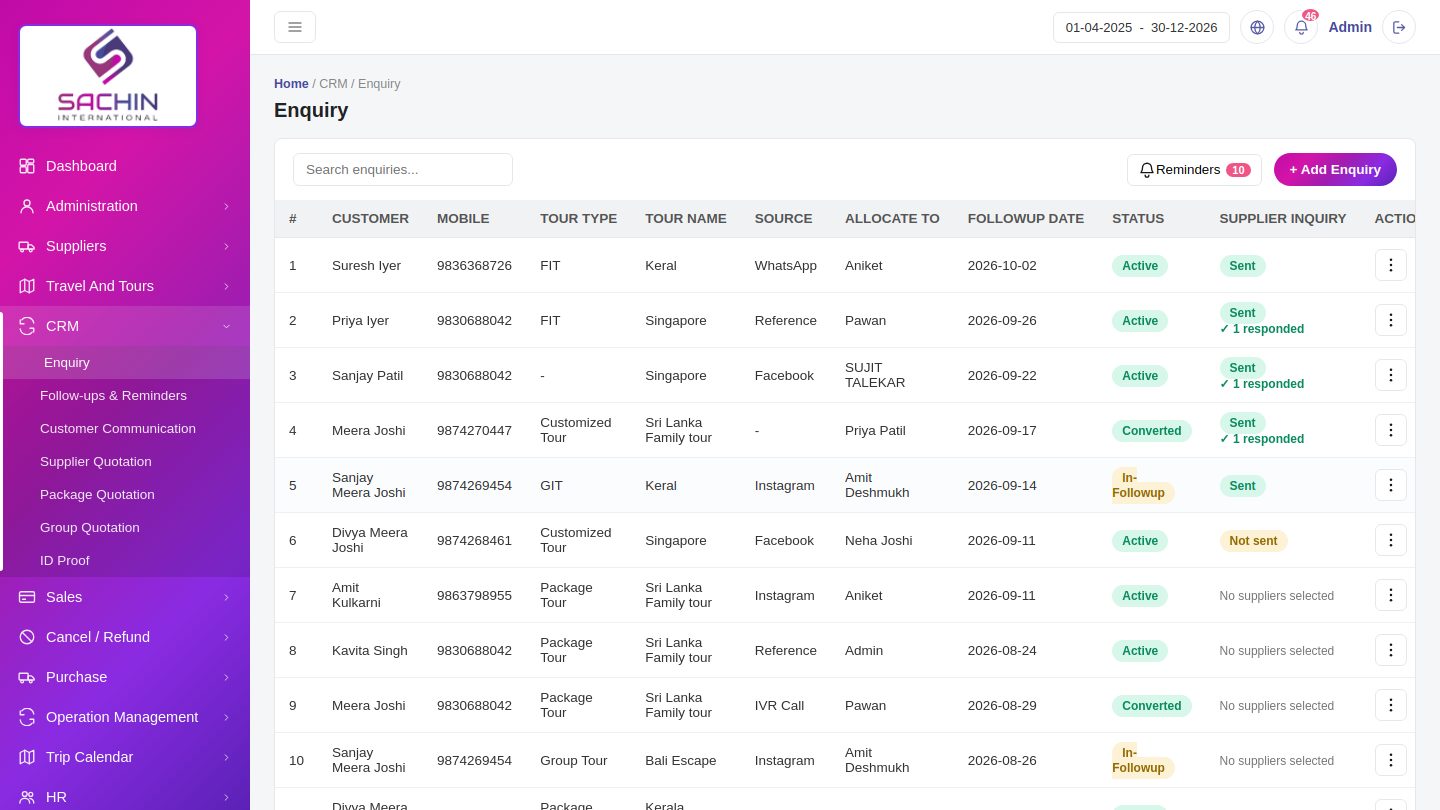Open actions menu for Suresh Iyer row

[1391, 265]
